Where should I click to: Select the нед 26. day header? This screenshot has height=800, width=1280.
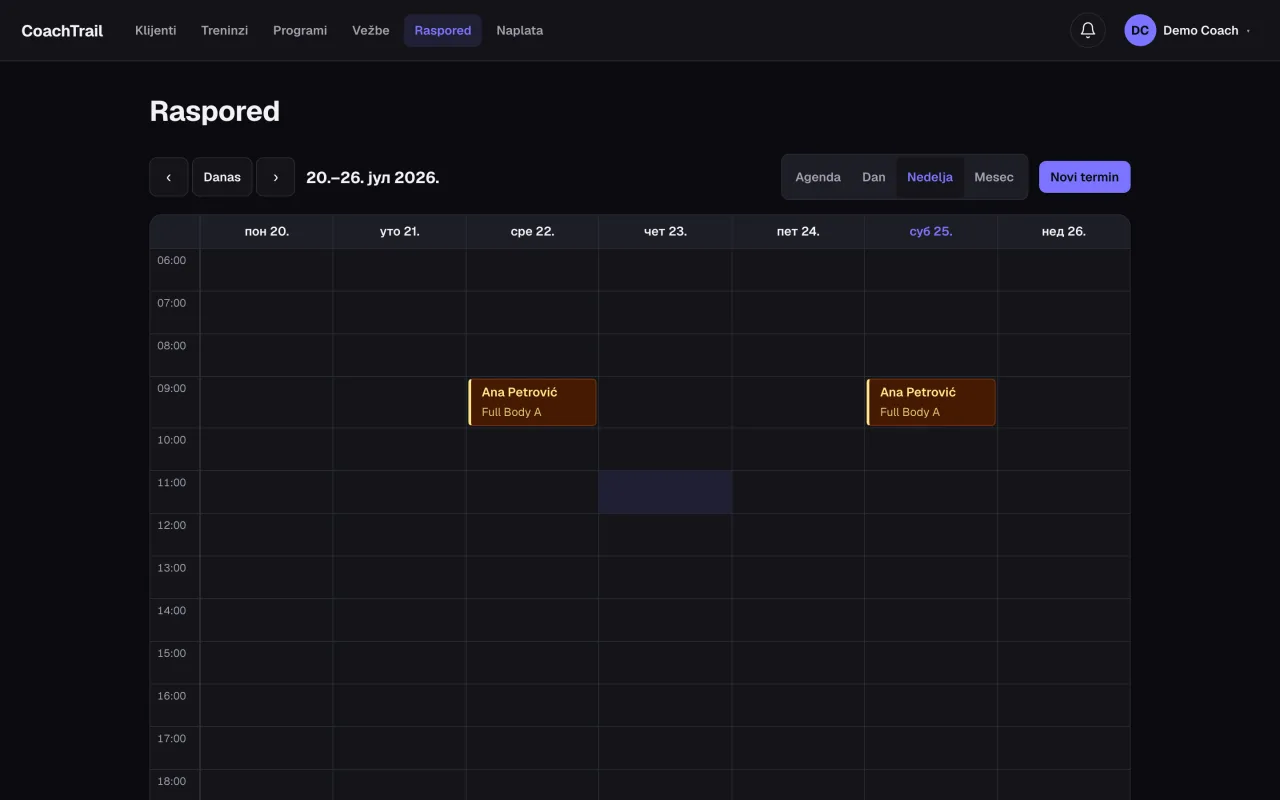[x=1064, y=231]
